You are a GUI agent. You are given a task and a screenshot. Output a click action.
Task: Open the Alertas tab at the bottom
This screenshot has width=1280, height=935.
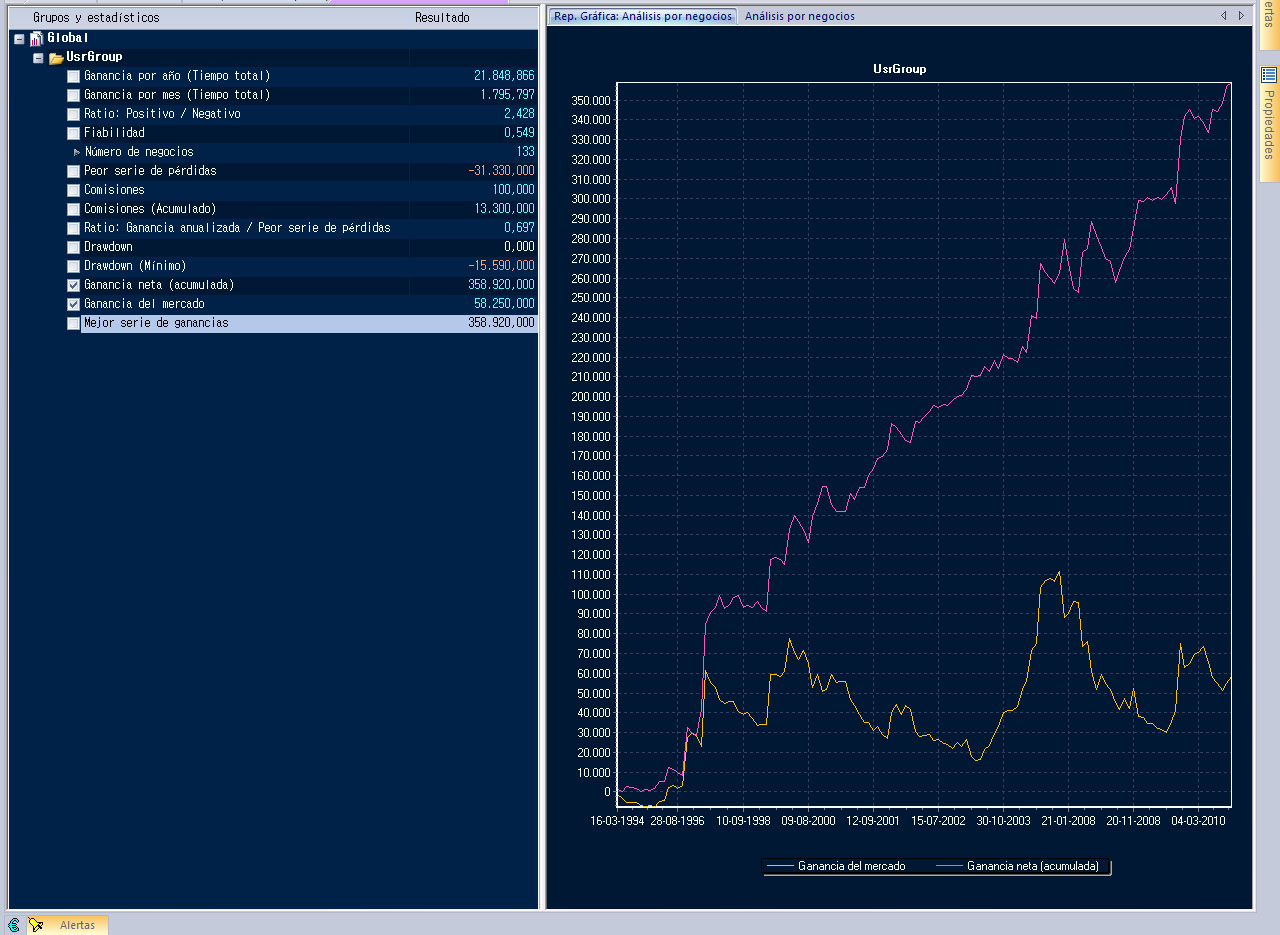77,925
